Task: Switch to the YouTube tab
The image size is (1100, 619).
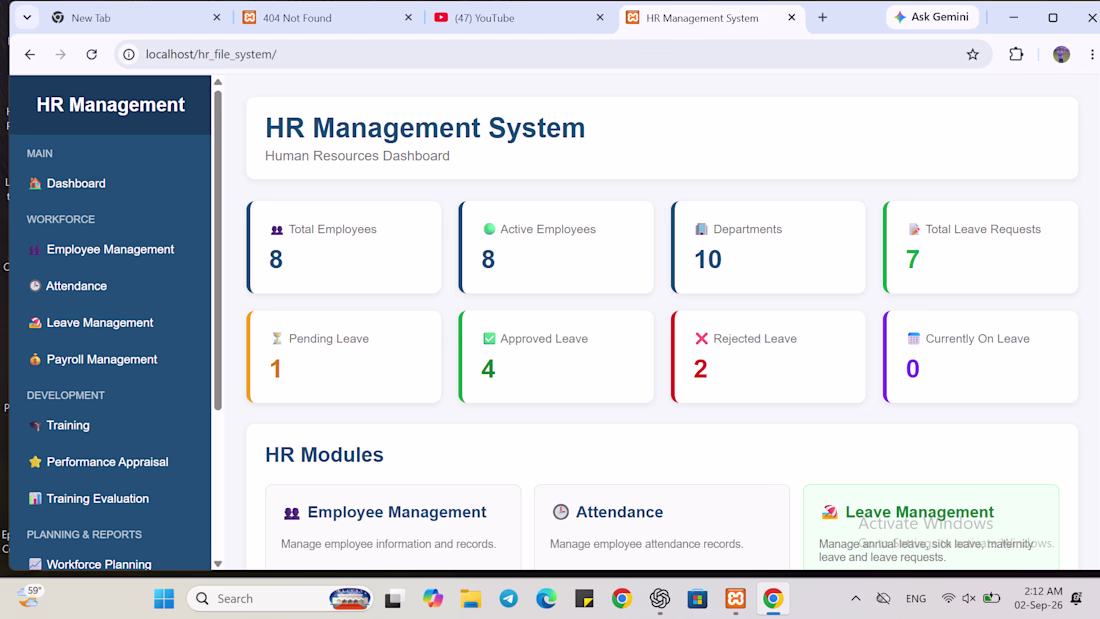Action: pos(519,18)
